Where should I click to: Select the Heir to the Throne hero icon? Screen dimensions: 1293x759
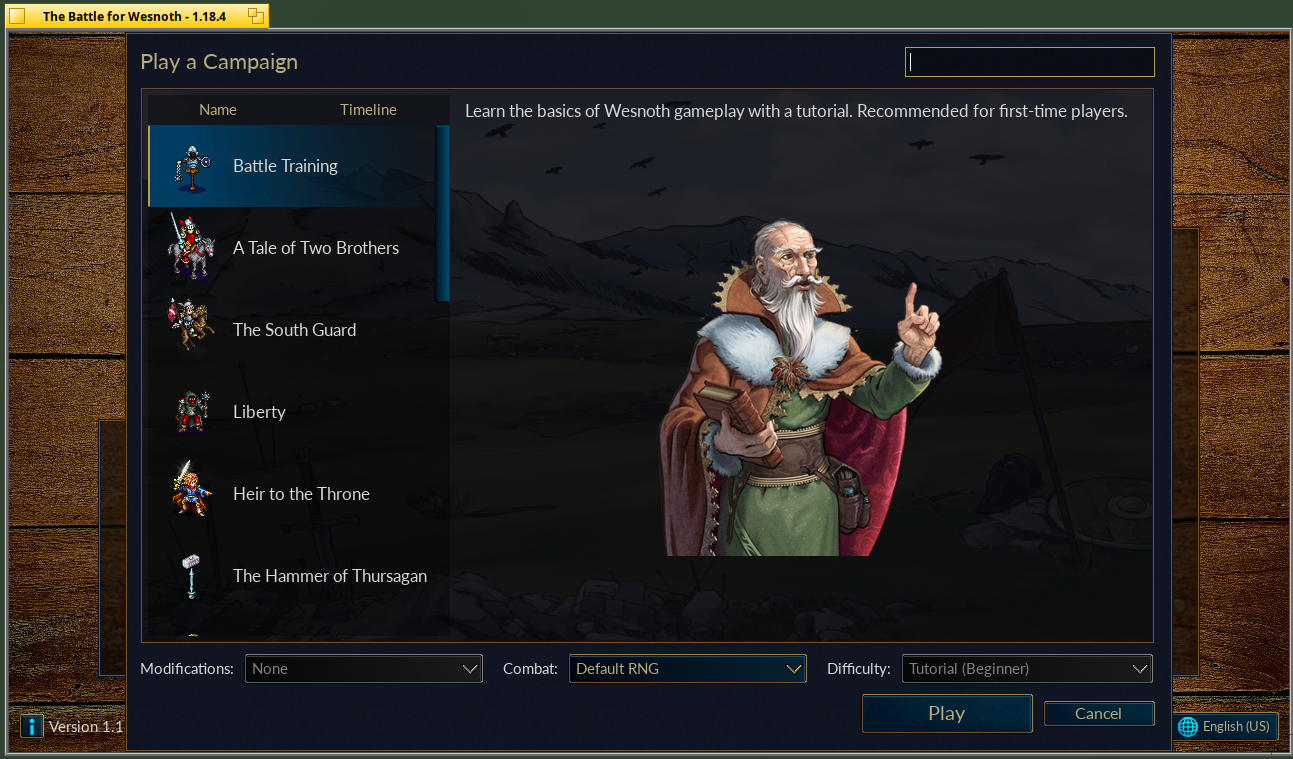click(191, 489)
